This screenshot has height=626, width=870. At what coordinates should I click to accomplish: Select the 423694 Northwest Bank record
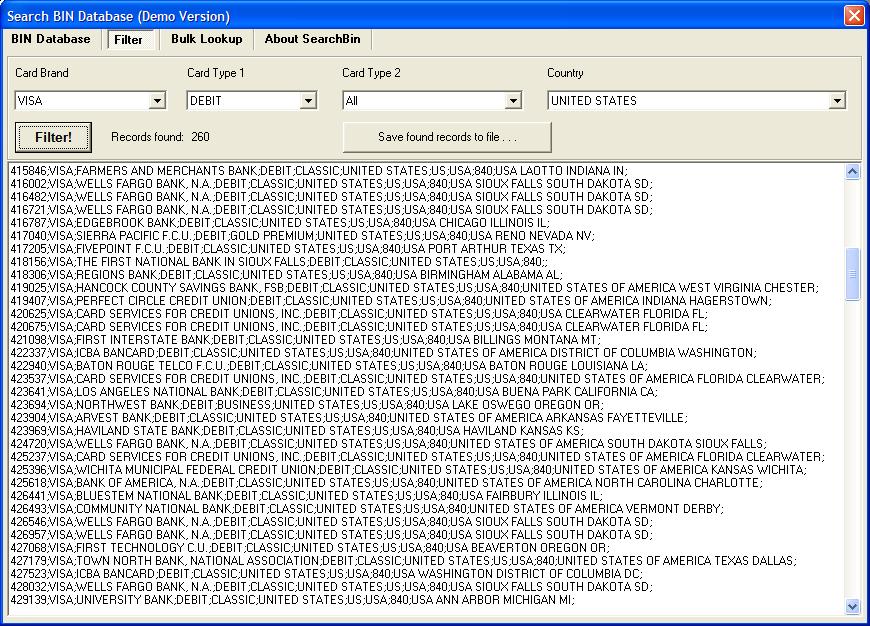tap(307, 405)
